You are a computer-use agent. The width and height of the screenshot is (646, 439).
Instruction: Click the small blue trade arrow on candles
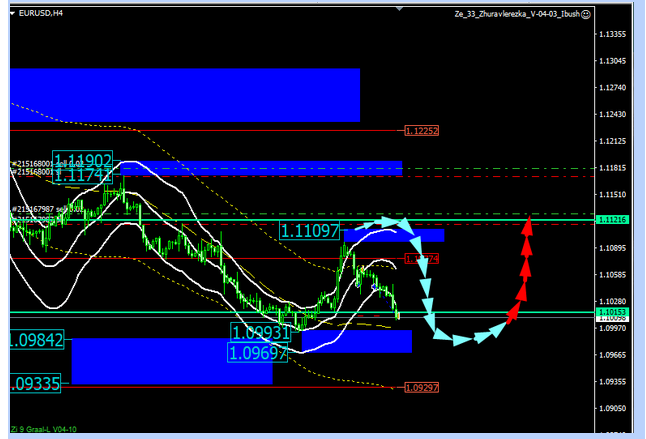pos(375,287)
